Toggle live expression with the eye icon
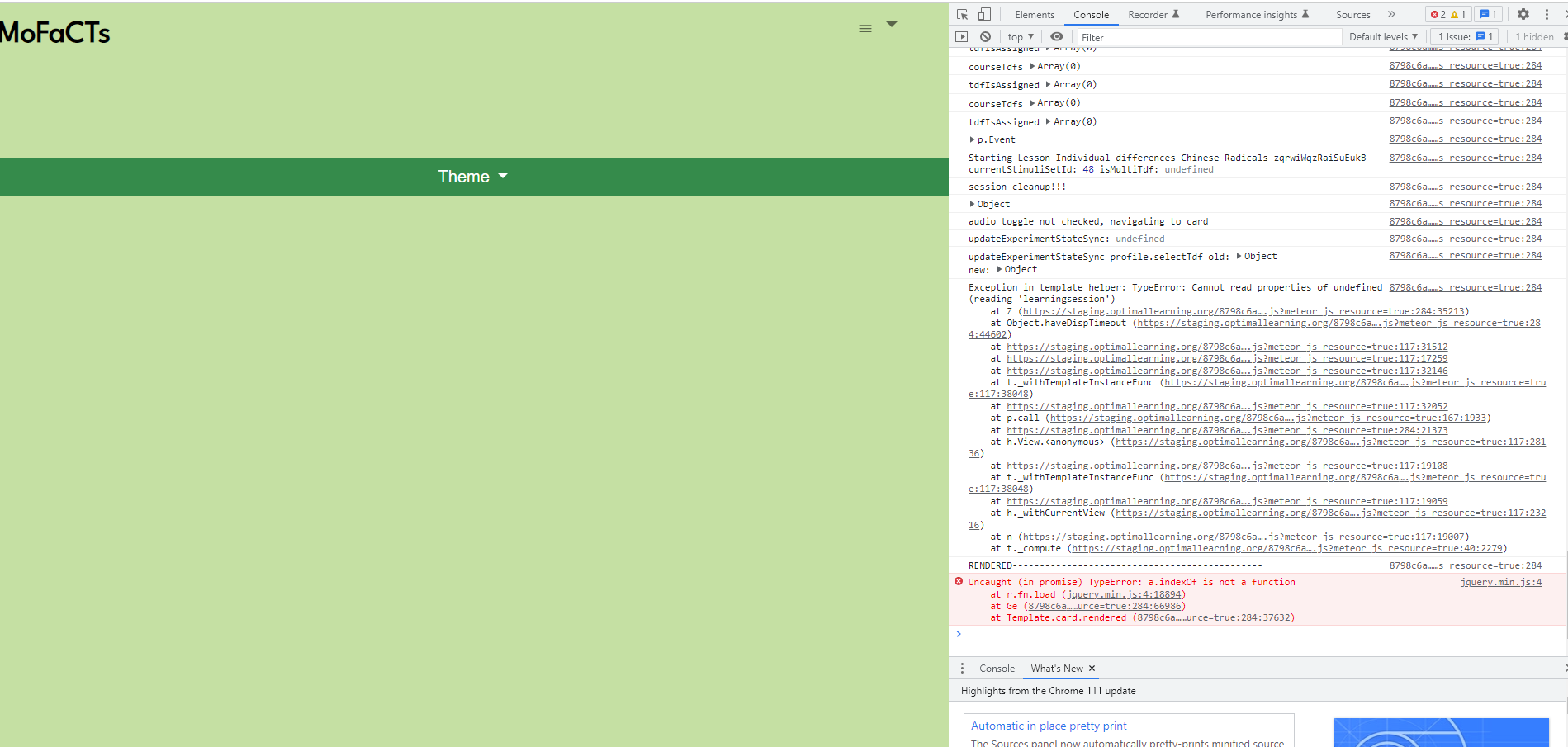Screen dimensions: 1568x747 pyautogui.click(x=1057, y=36)
